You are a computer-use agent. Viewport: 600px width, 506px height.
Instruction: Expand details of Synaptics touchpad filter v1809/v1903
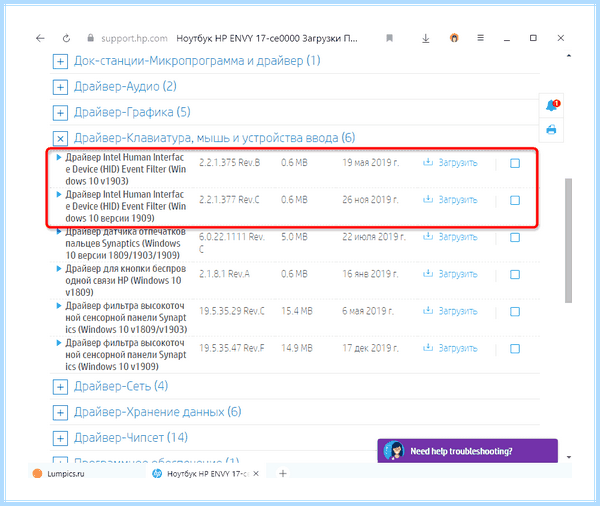59,305
